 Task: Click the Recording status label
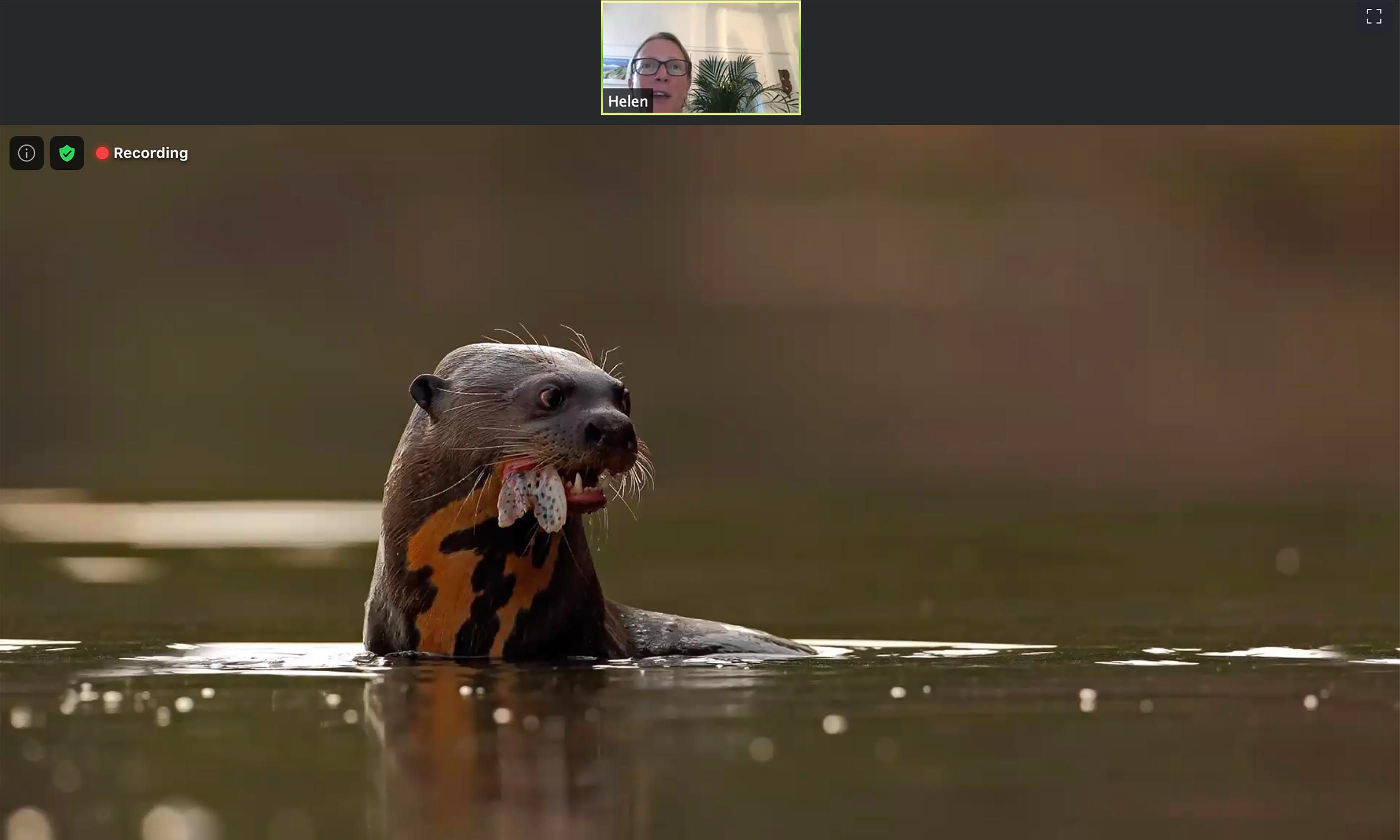pos(150,153)
